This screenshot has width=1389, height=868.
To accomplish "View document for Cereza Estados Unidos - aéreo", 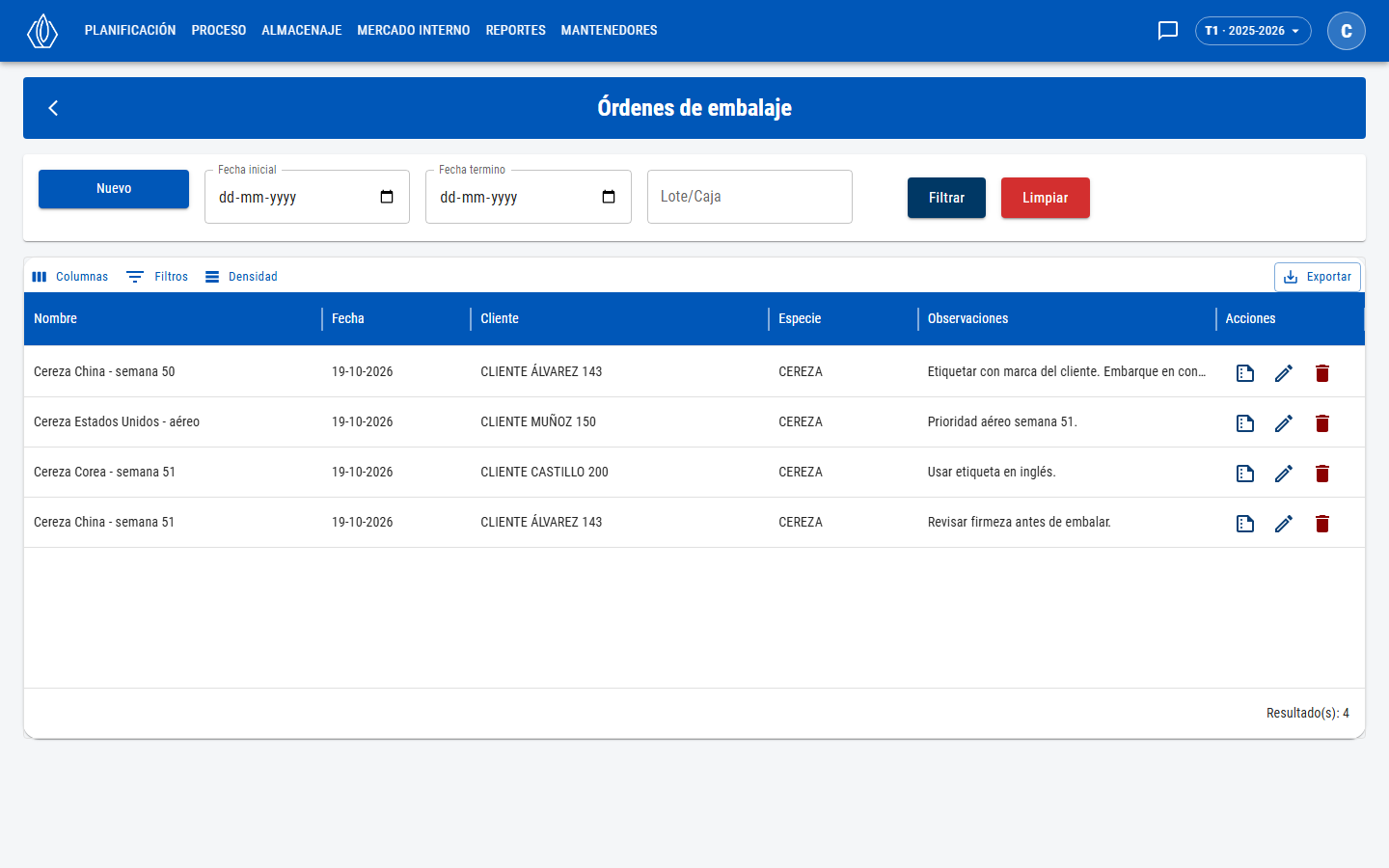I will tap(1245, 423).
